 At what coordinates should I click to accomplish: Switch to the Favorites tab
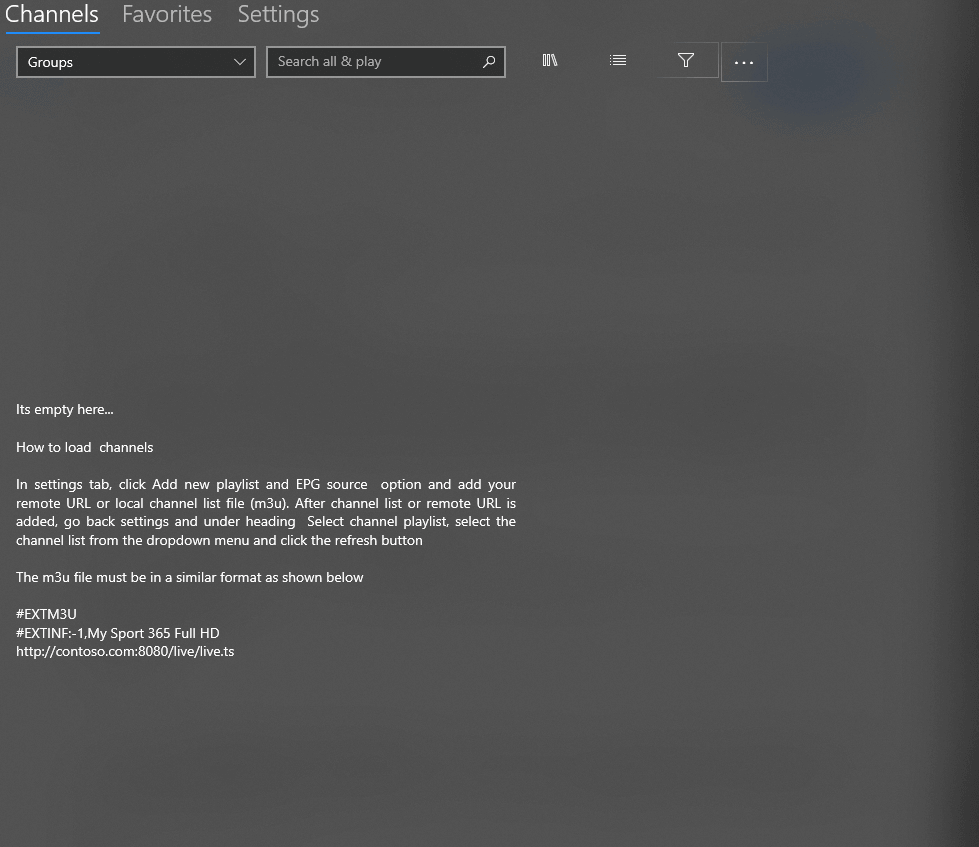(167, 14)
